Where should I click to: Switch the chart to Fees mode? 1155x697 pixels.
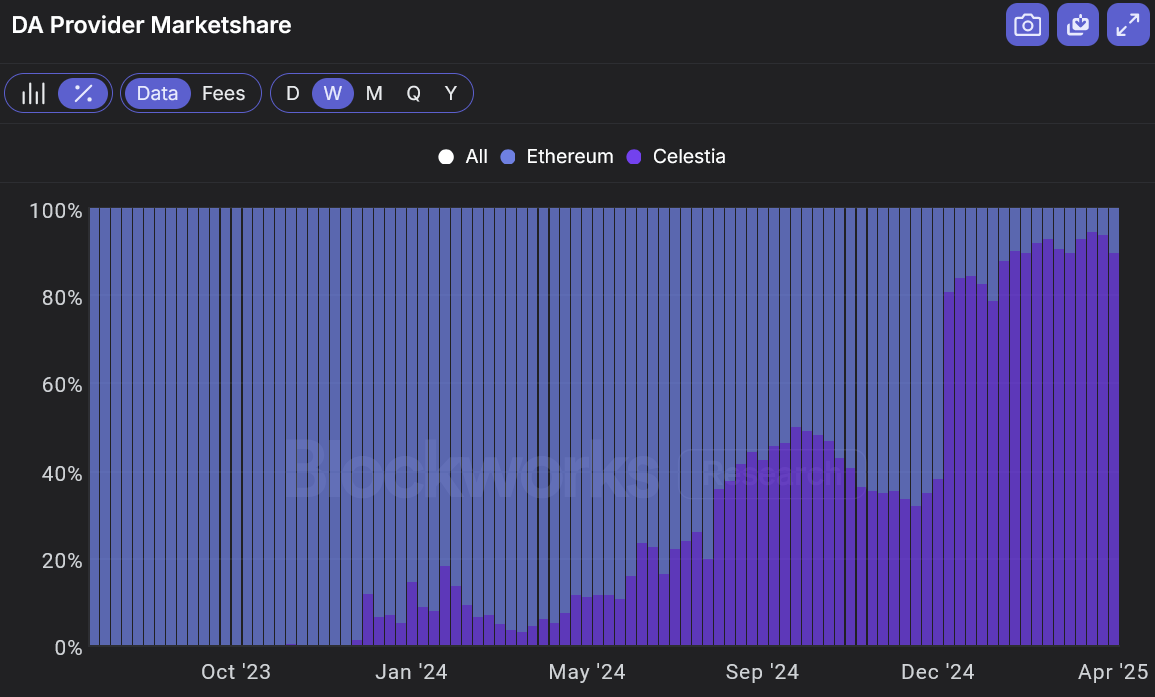[223, 93]
